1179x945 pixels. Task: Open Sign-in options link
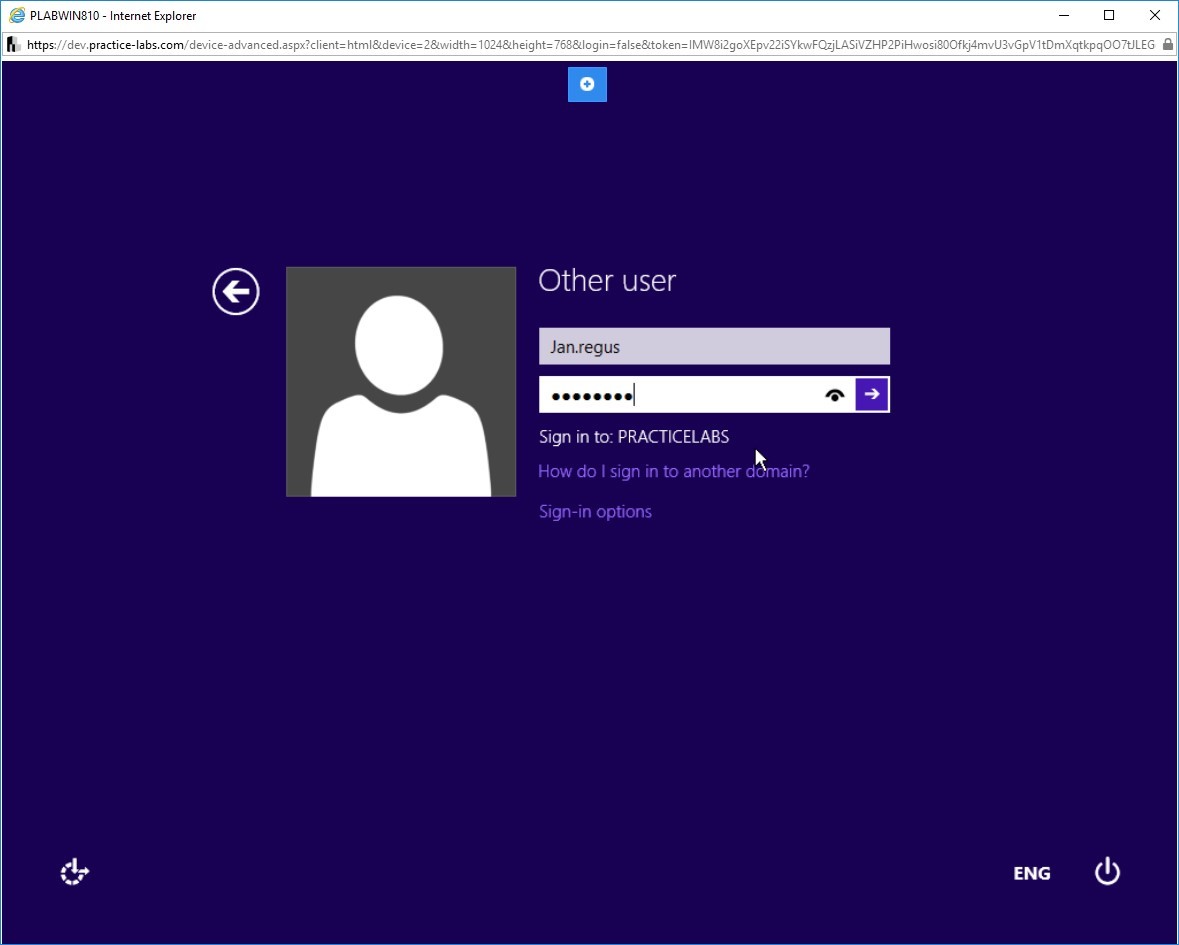pyautogui.click(x=596, y=511)
